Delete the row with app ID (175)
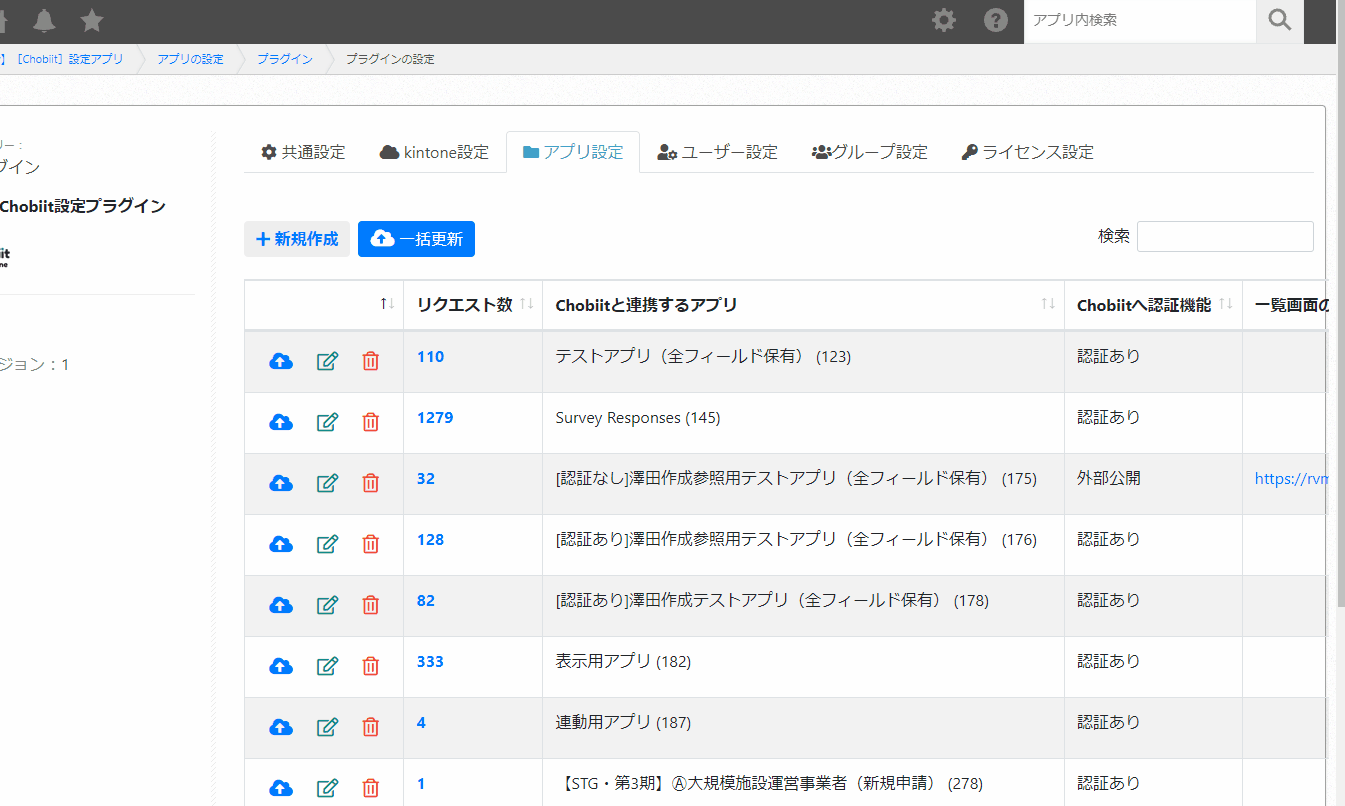The height and width of the screenshot is (806, 1345). click(x=370, y=483)
